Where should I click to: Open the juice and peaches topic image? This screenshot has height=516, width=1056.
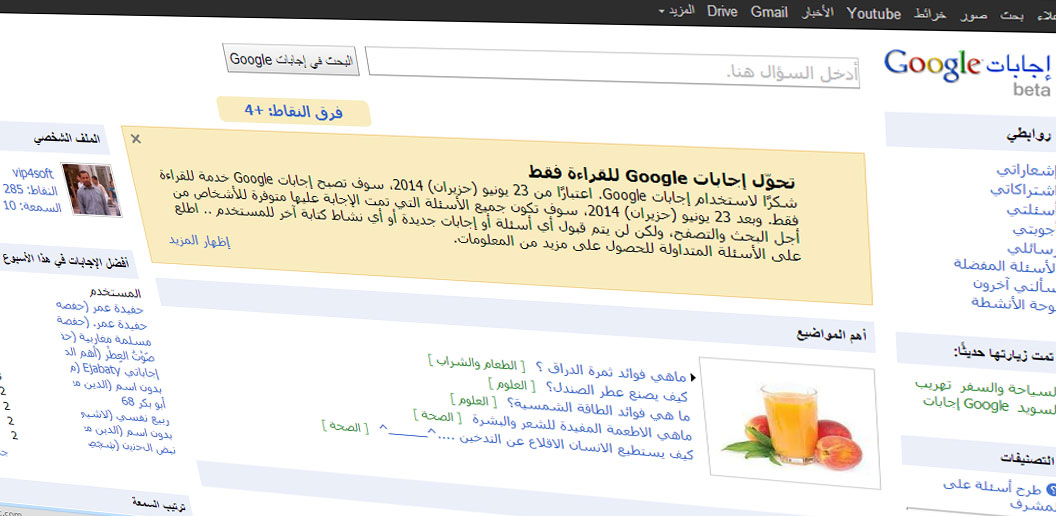(x=789, y=422)
